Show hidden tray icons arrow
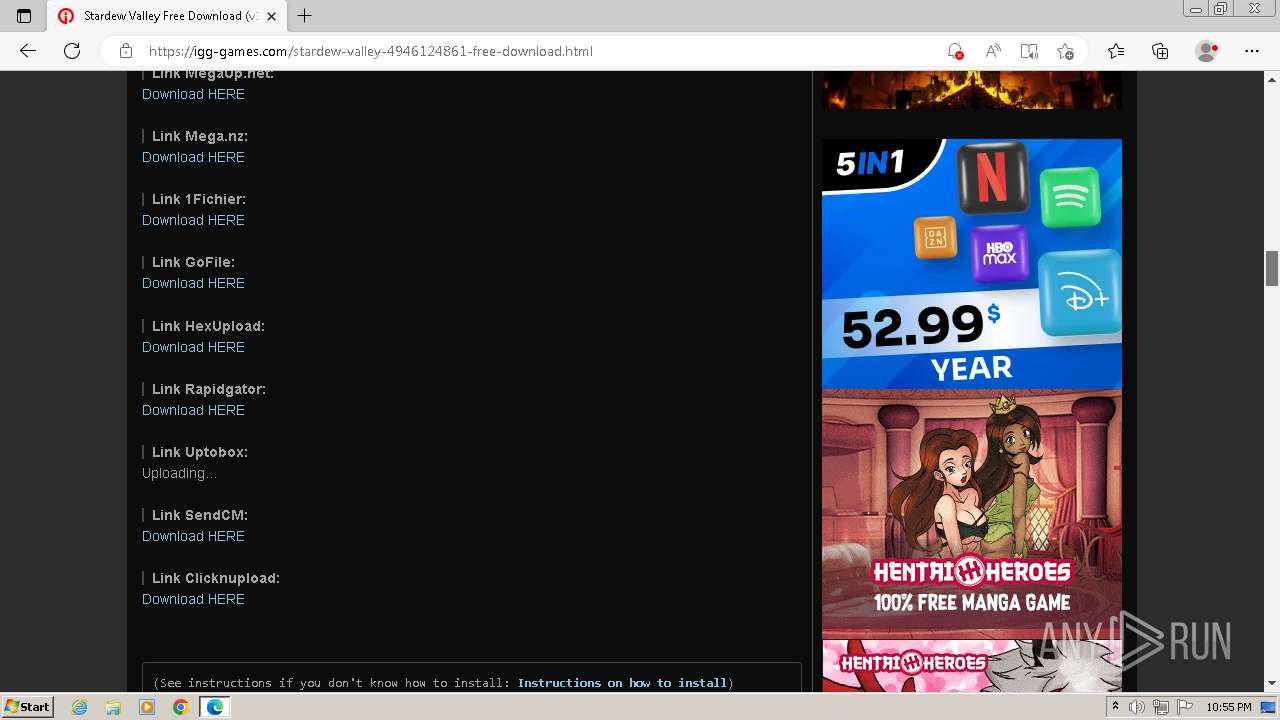 click(x=1115, y=707)
